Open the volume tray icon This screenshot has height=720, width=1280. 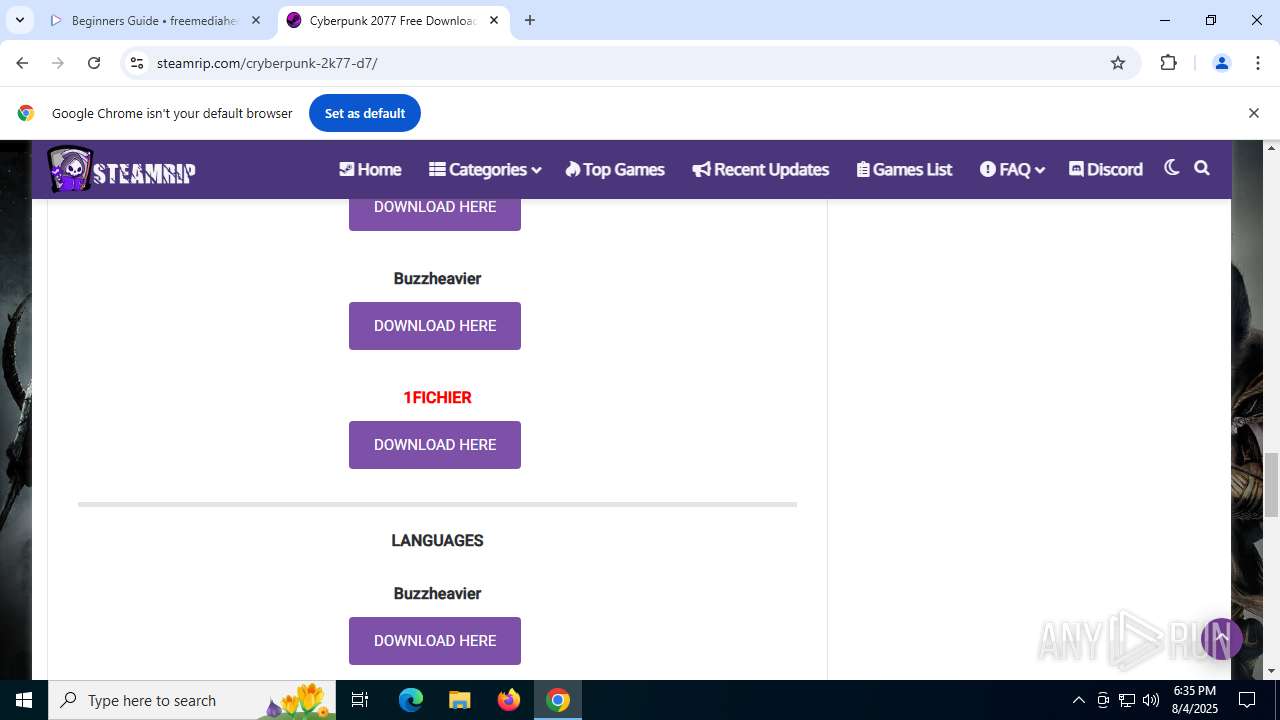[1151, 700]
